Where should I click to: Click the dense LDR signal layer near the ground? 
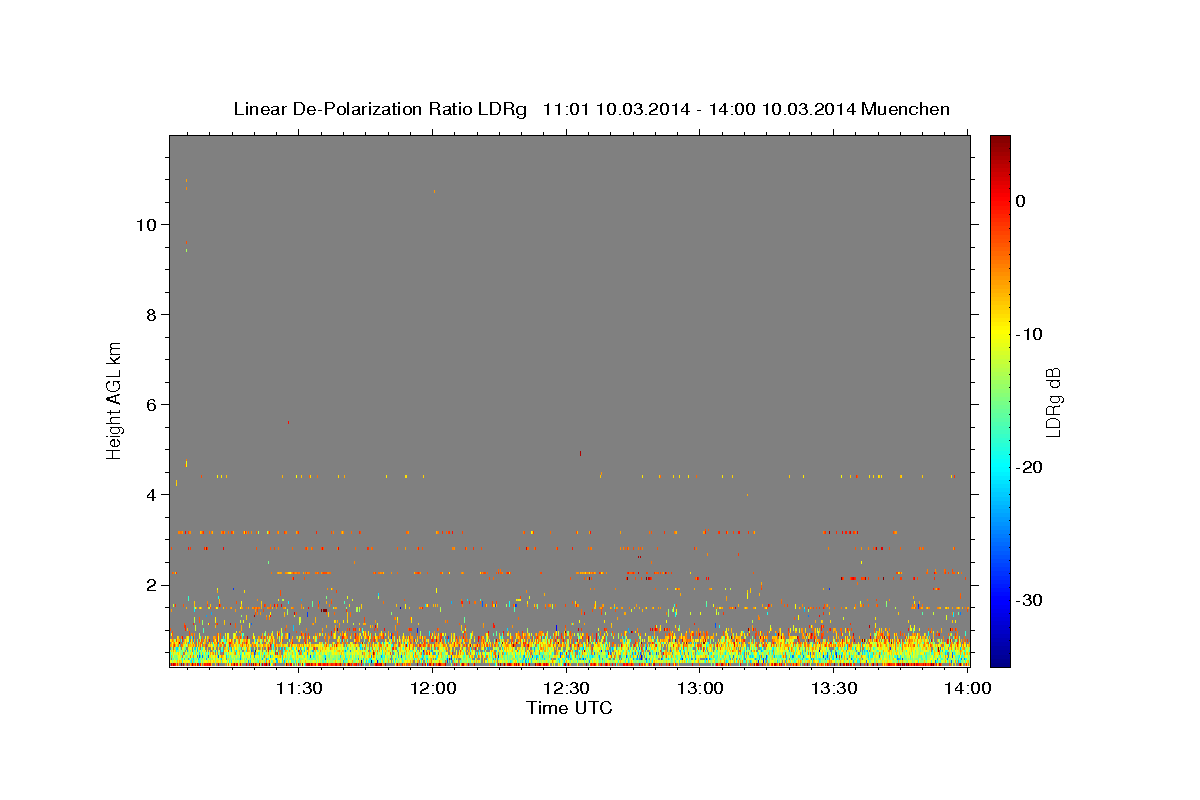tap(569, 648)
